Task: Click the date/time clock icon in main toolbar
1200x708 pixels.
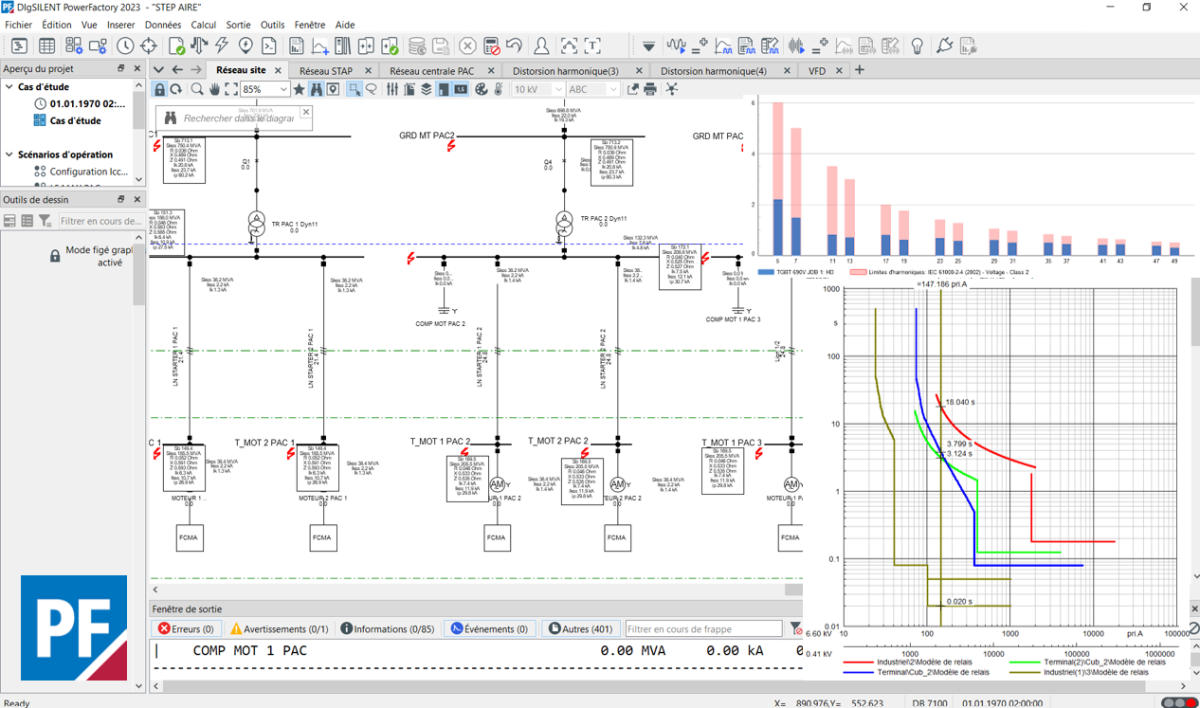Action: coord(125,45)
